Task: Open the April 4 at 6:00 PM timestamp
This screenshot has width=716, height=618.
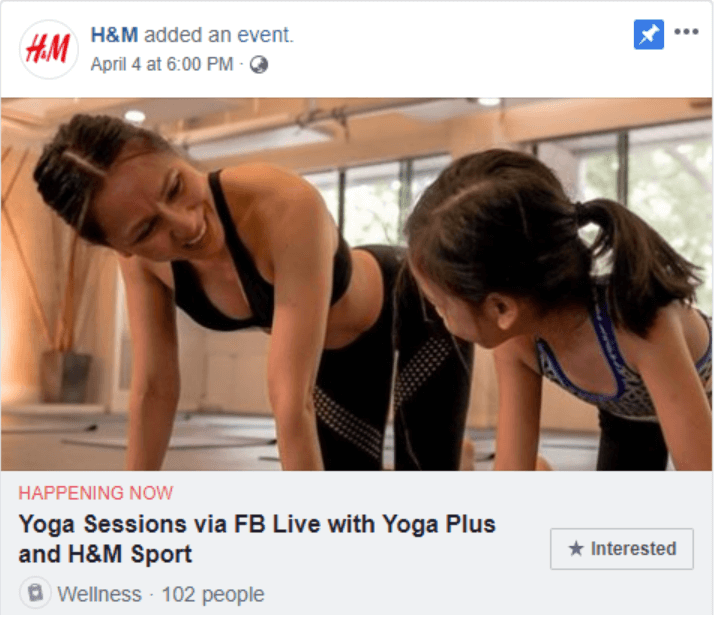Action: [x=162, y=64]
